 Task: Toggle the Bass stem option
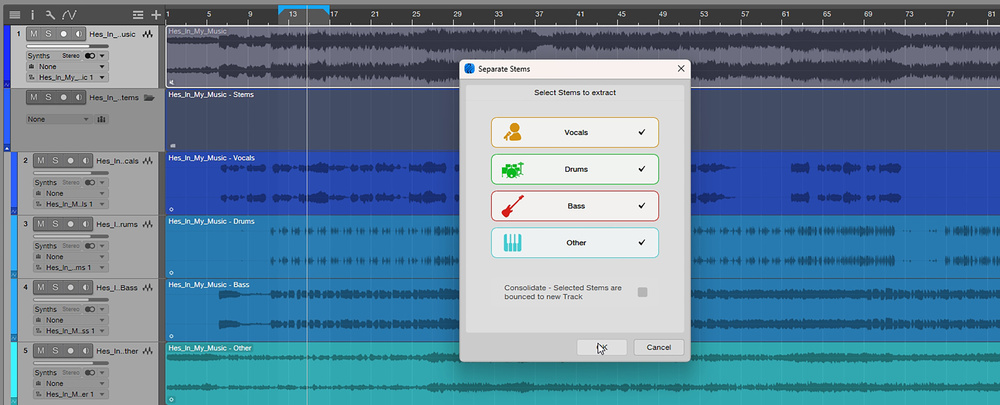point(574,206)
